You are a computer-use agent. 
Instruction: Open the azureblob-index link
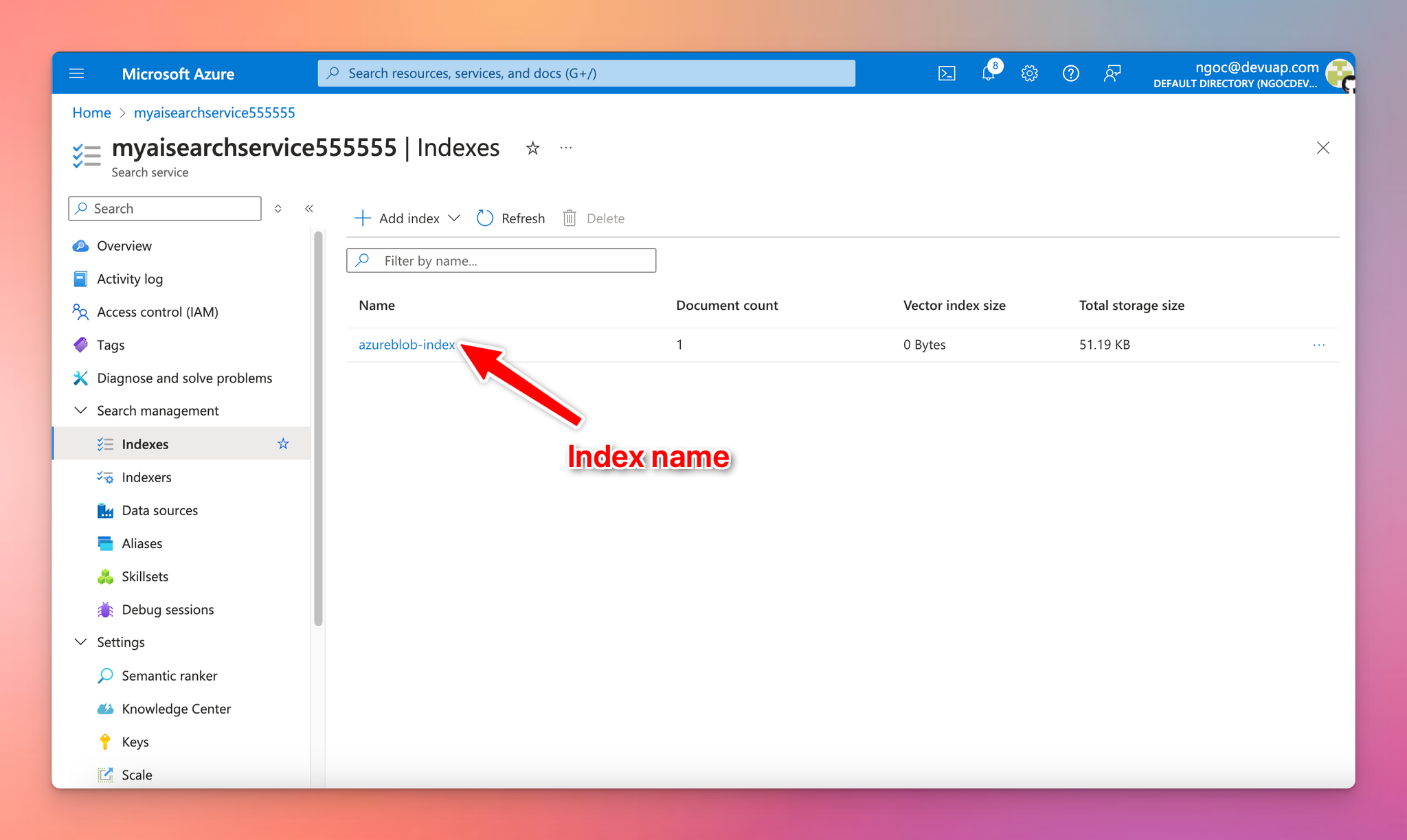point(407,345)
